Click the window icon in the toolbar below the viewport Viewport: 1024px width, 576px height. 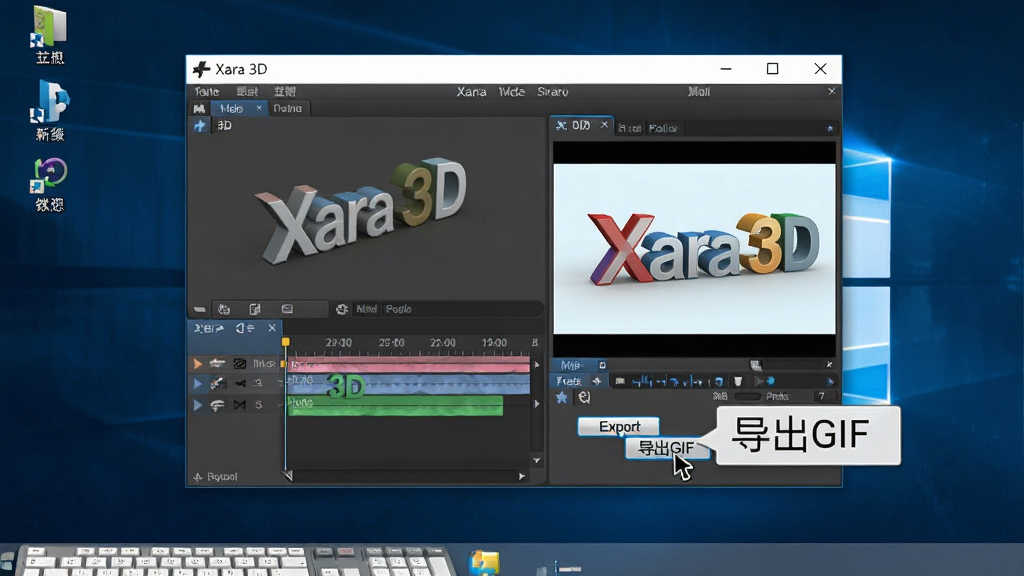[x=287, y=309]
